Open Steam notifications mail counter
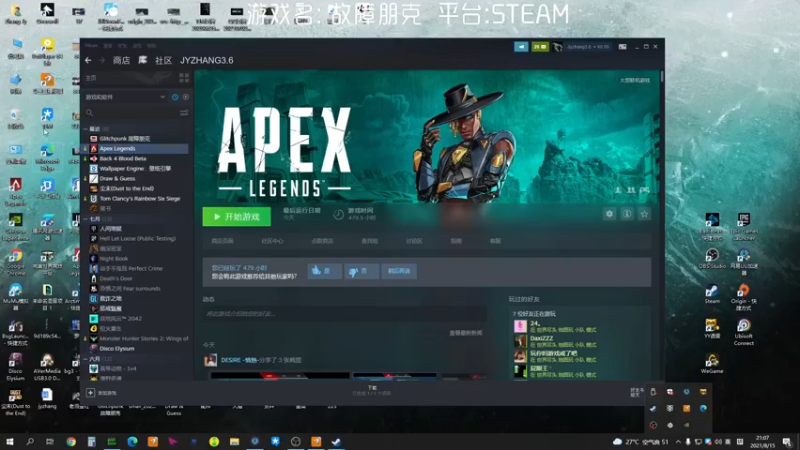Screen dimensions: 800x450 pyautogui.click(x=540, y=46)
